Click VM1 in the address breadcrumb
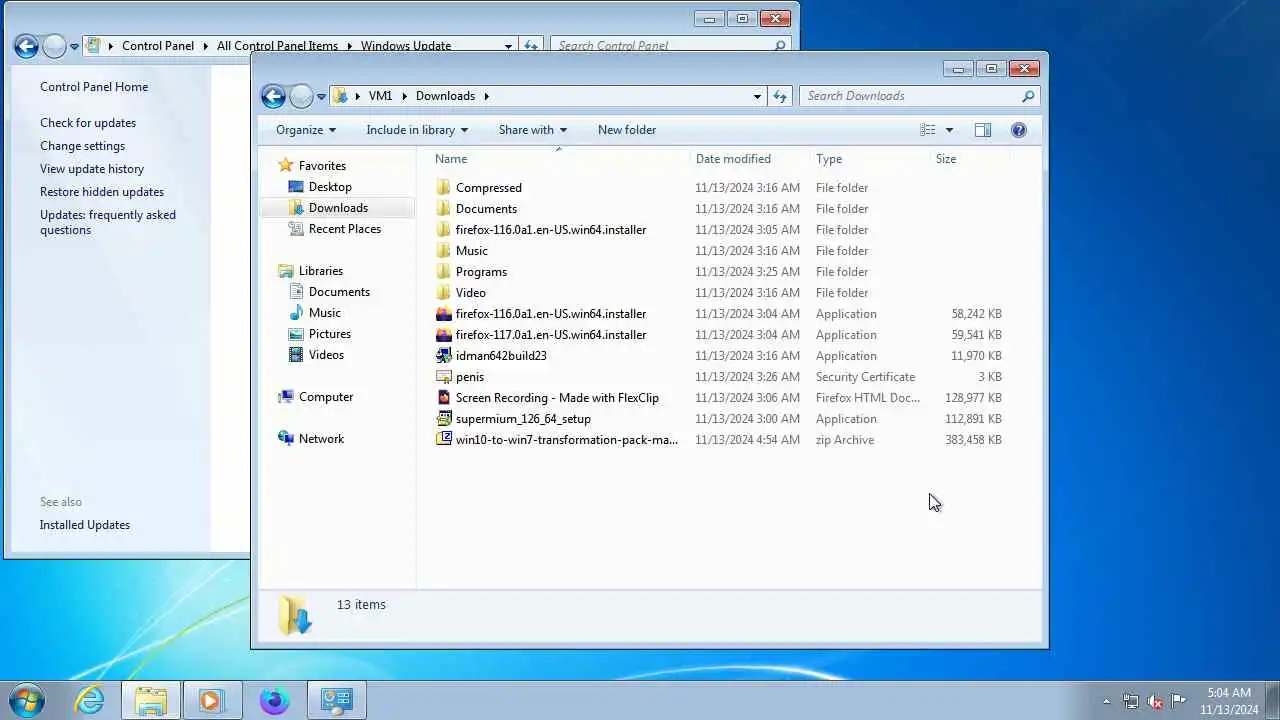Viewport: 1280px width, 720px height. coord(380,96)
